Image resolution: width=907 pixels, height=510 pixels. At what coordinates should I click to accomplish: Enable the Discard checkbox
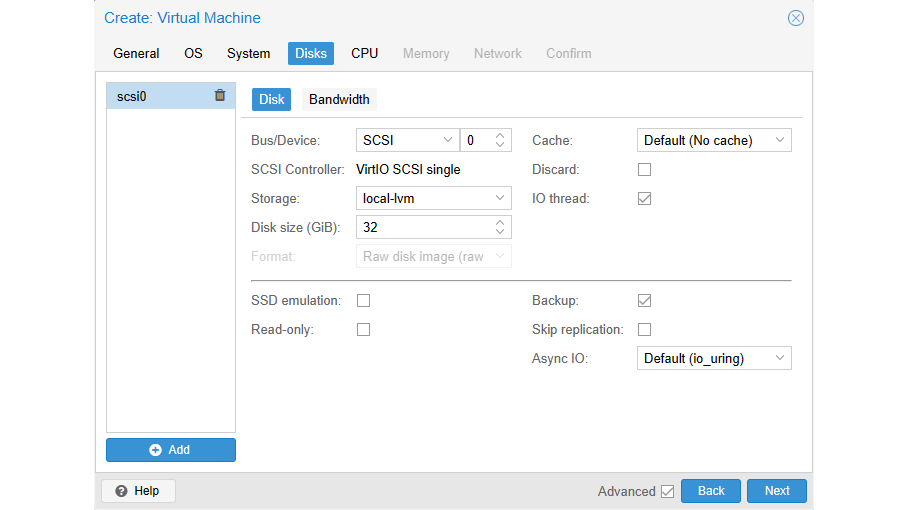[645, 170]
